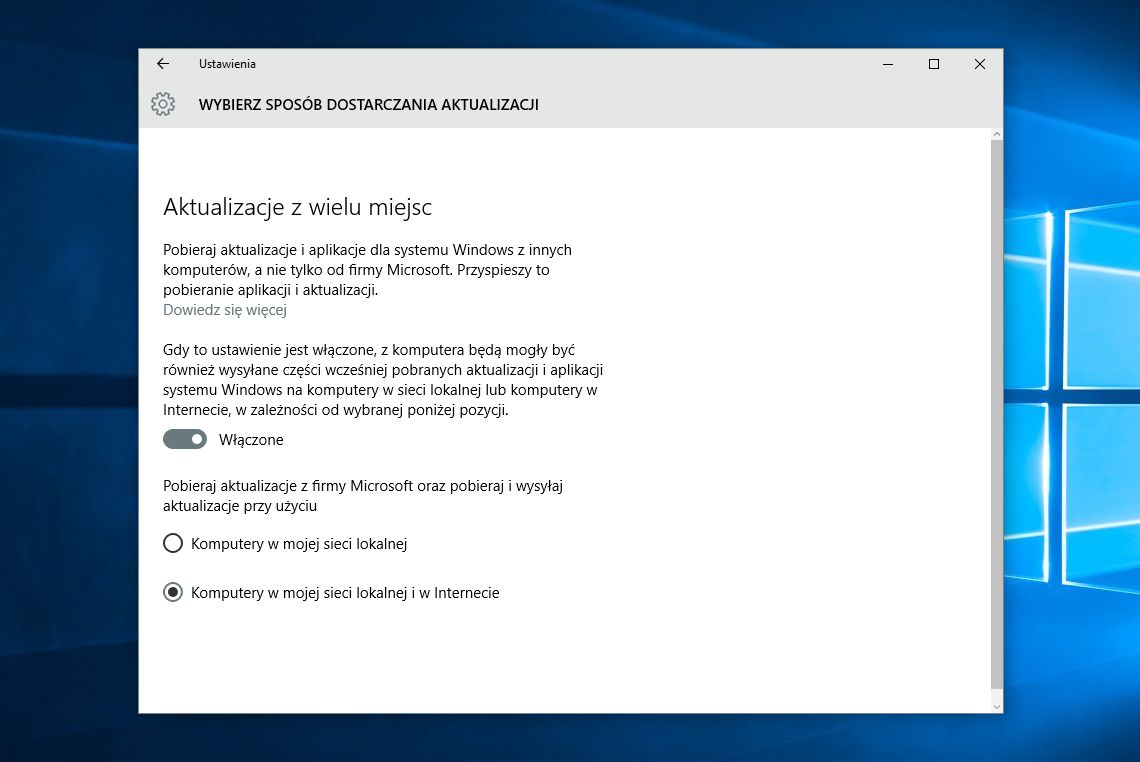Click WYBIERZ SPOSÓB DOSTARCZANIA AKTUALIZACJI title text
This screenshot has width=1140, height=762.
(369, 105)
